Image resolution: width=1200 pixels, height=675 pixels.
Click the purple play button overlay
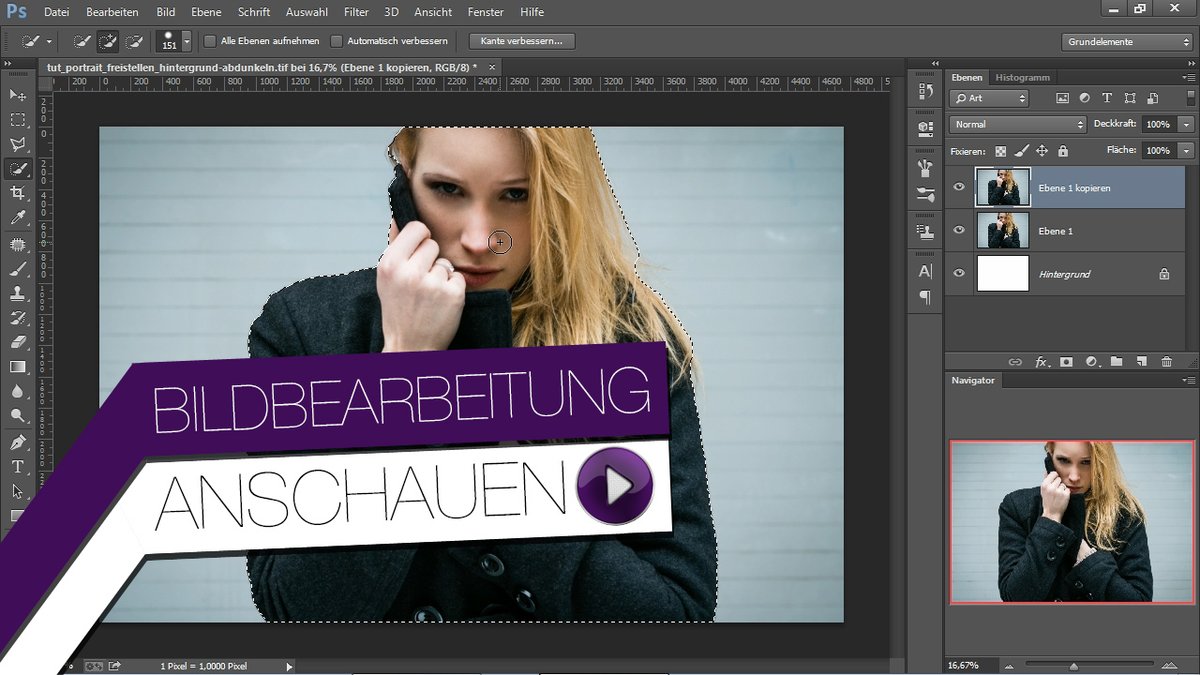point(615,486)
